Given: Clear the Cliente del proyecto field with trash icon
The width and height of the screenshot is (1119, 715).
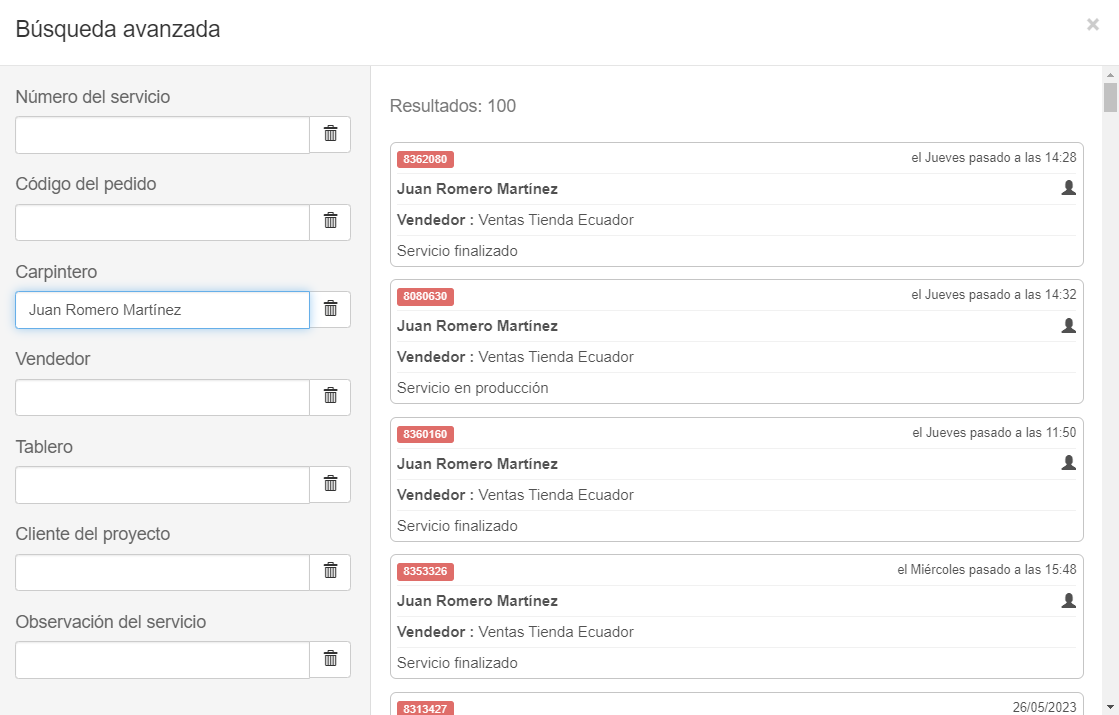Looking at the screenshot, I should (x=330, y=572).
